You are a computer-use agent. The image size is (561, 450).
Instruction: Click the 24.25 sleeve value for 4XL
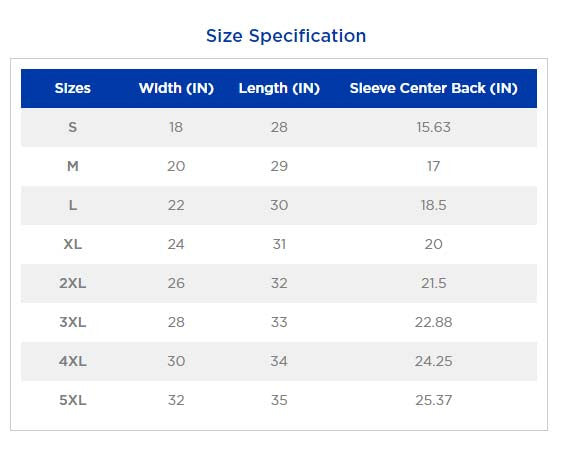pos(433,361)
